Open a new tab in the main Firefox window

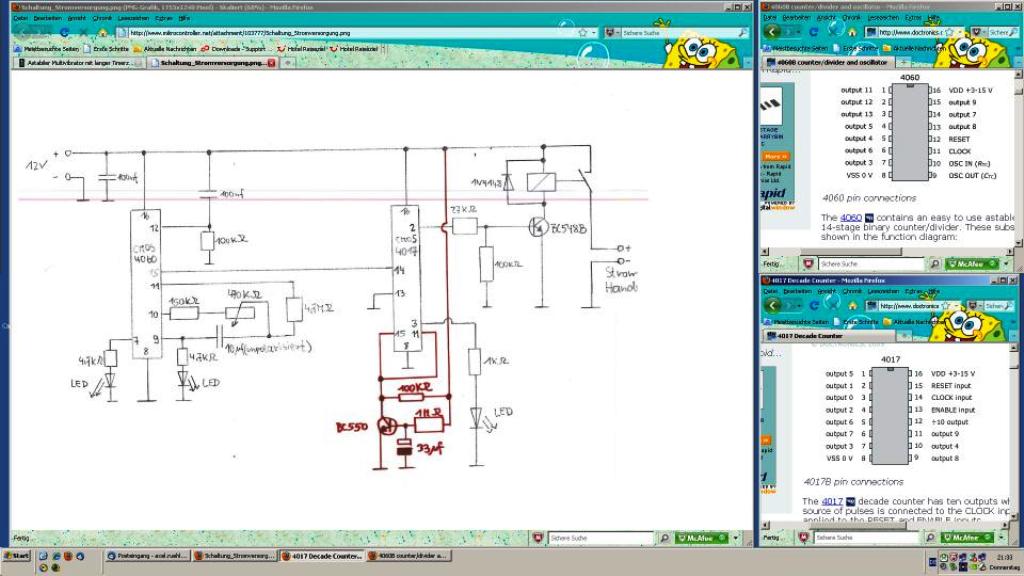(x=287, y=63)
